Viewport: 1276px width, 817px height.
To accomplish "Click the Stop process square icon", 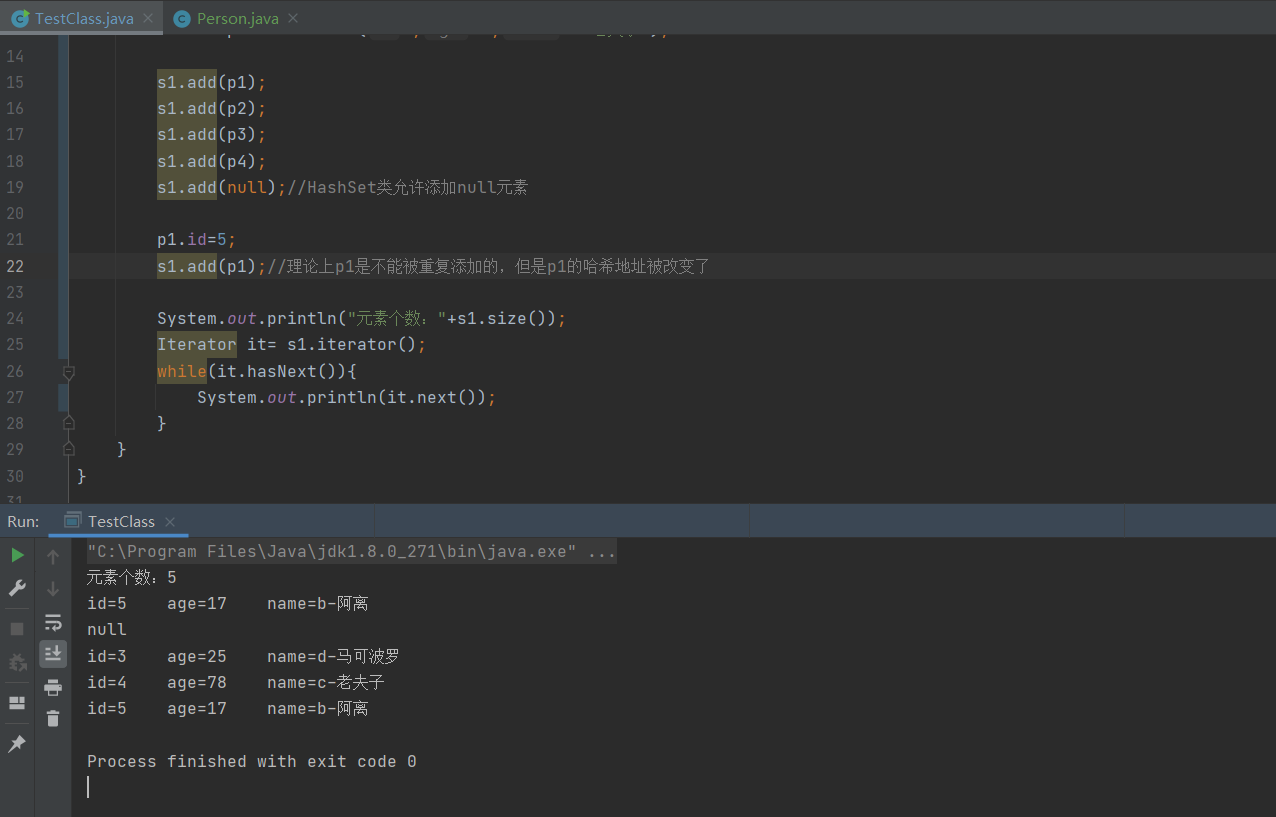I will [17, 629].
